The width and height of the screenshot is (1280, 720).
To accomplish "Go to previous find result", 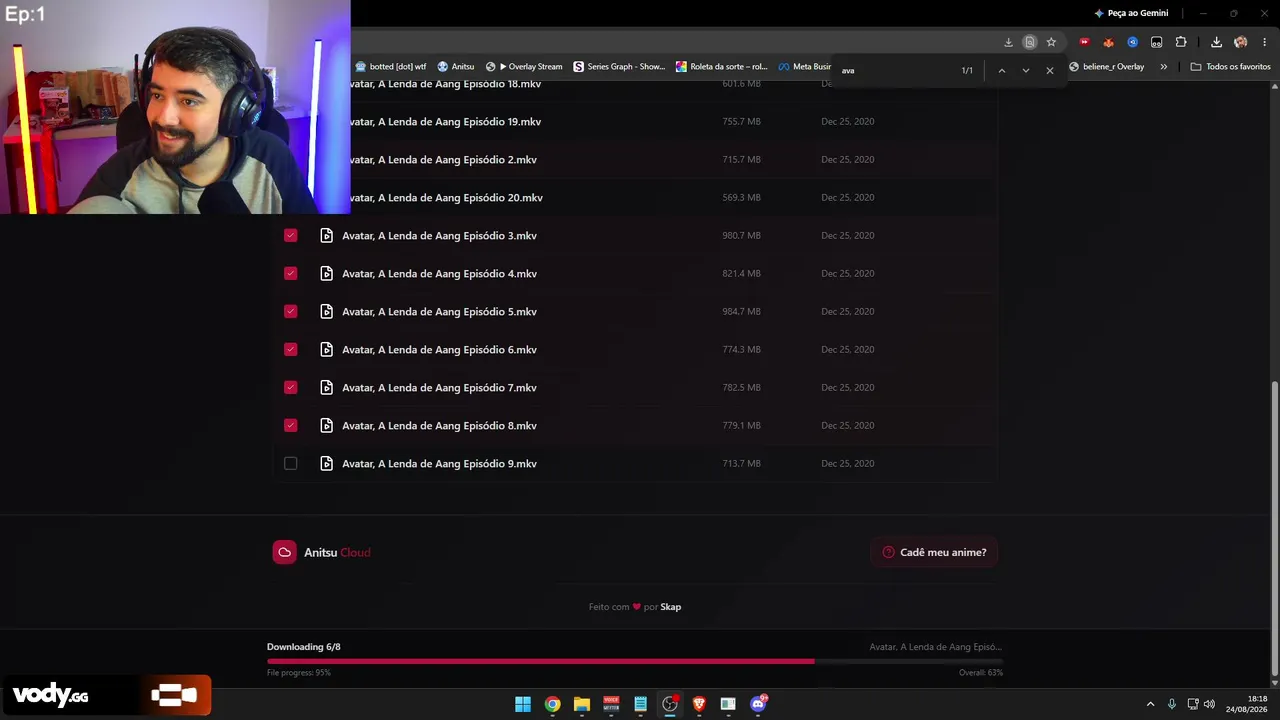I will pyautogui.click(x=1001, y=71).
